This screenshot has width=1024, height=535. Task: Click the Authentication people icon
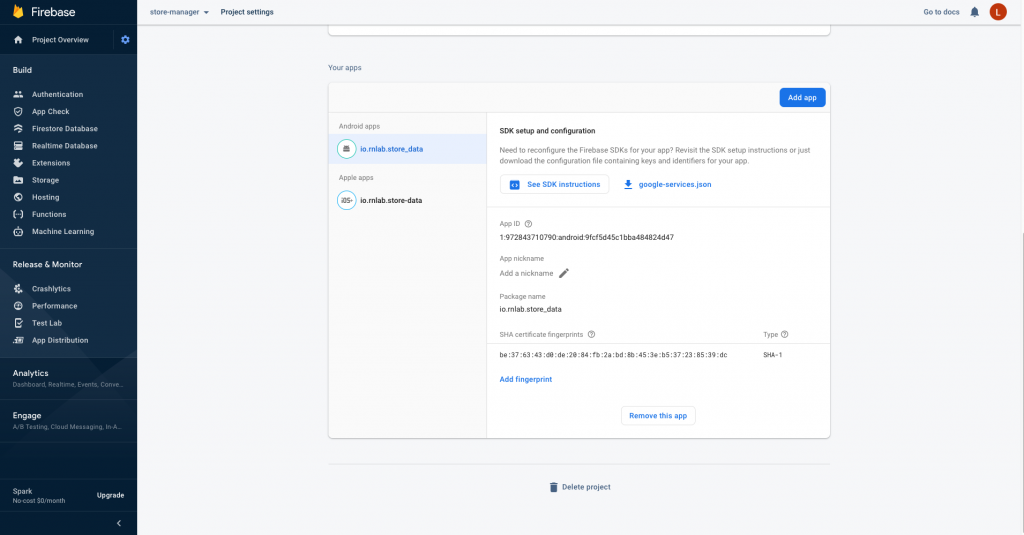tap(18, 94)
